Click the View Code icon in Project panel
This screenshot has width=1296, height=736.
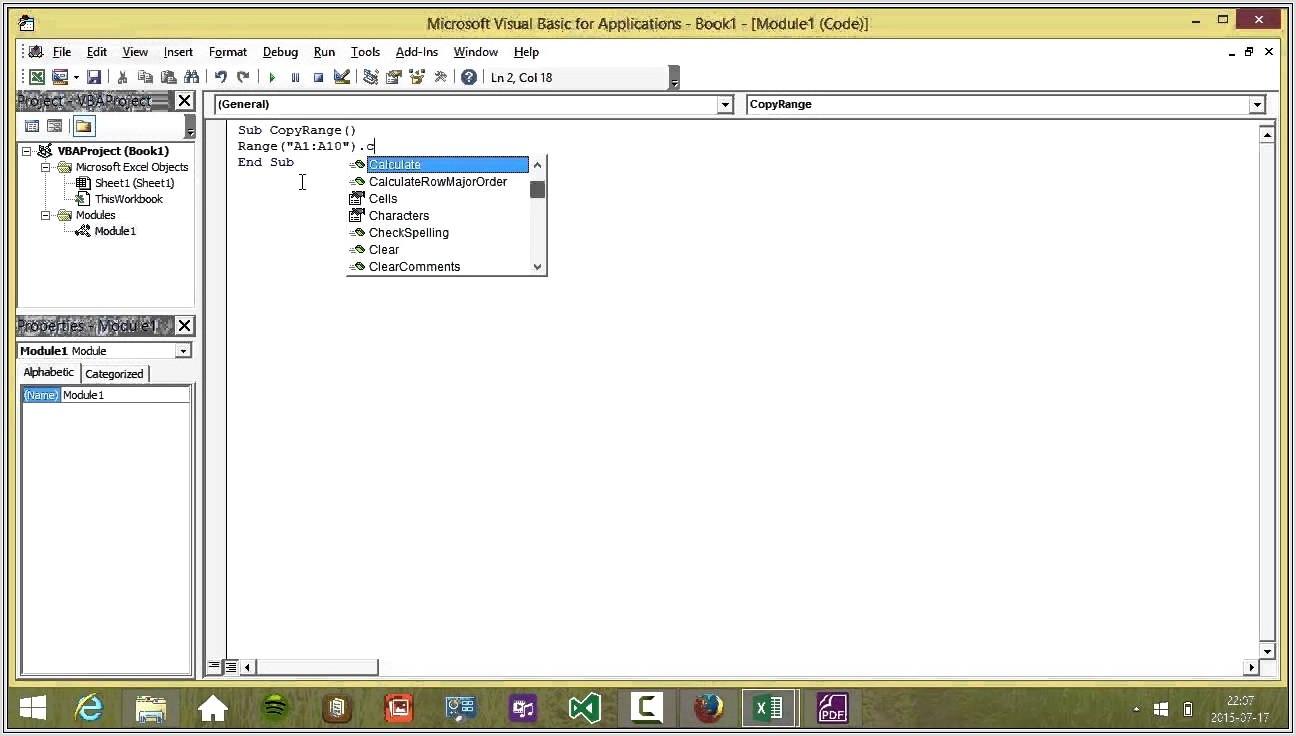pos(32,126)
